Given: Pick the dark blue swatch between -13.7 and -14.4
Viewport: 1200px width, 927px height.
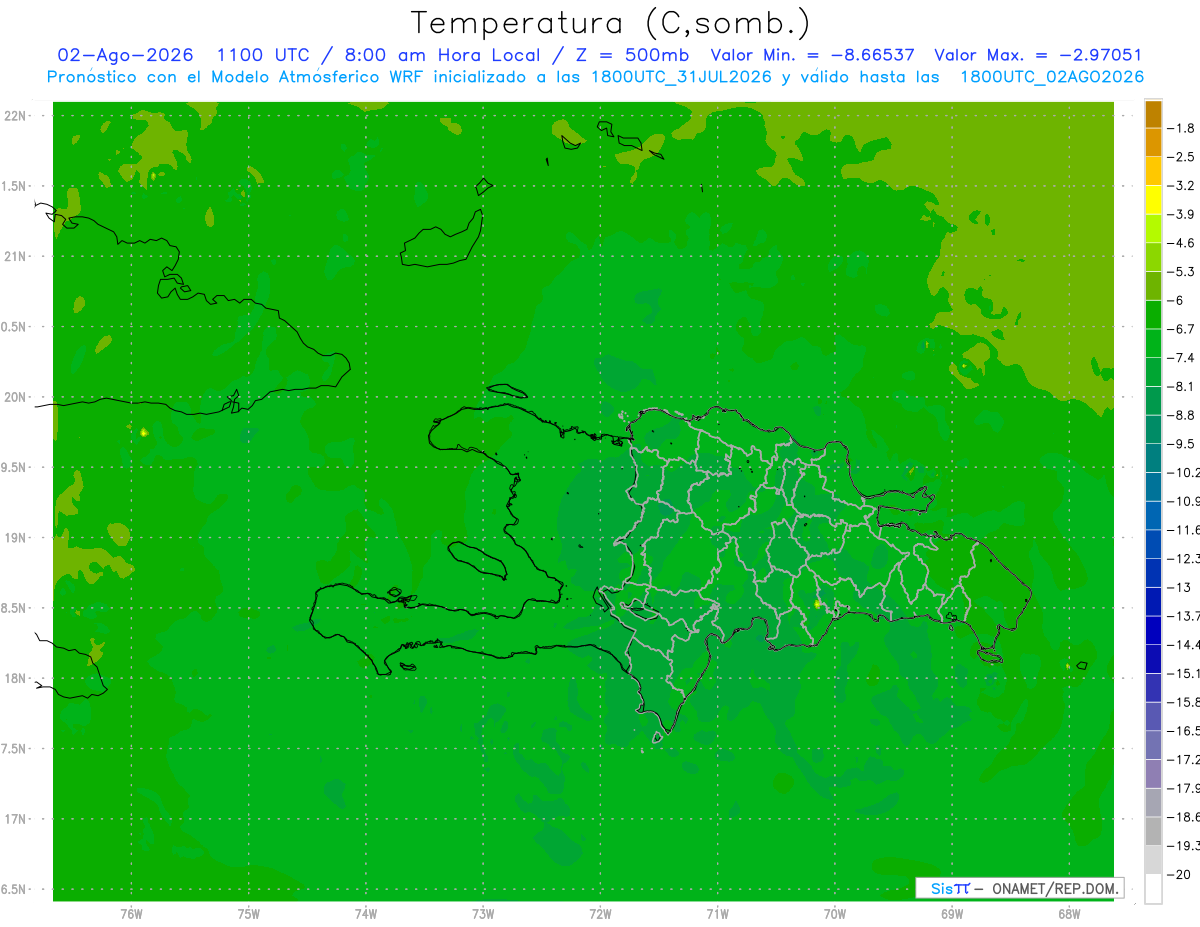Looking at the screenshot, I should tap(1153, 630).
